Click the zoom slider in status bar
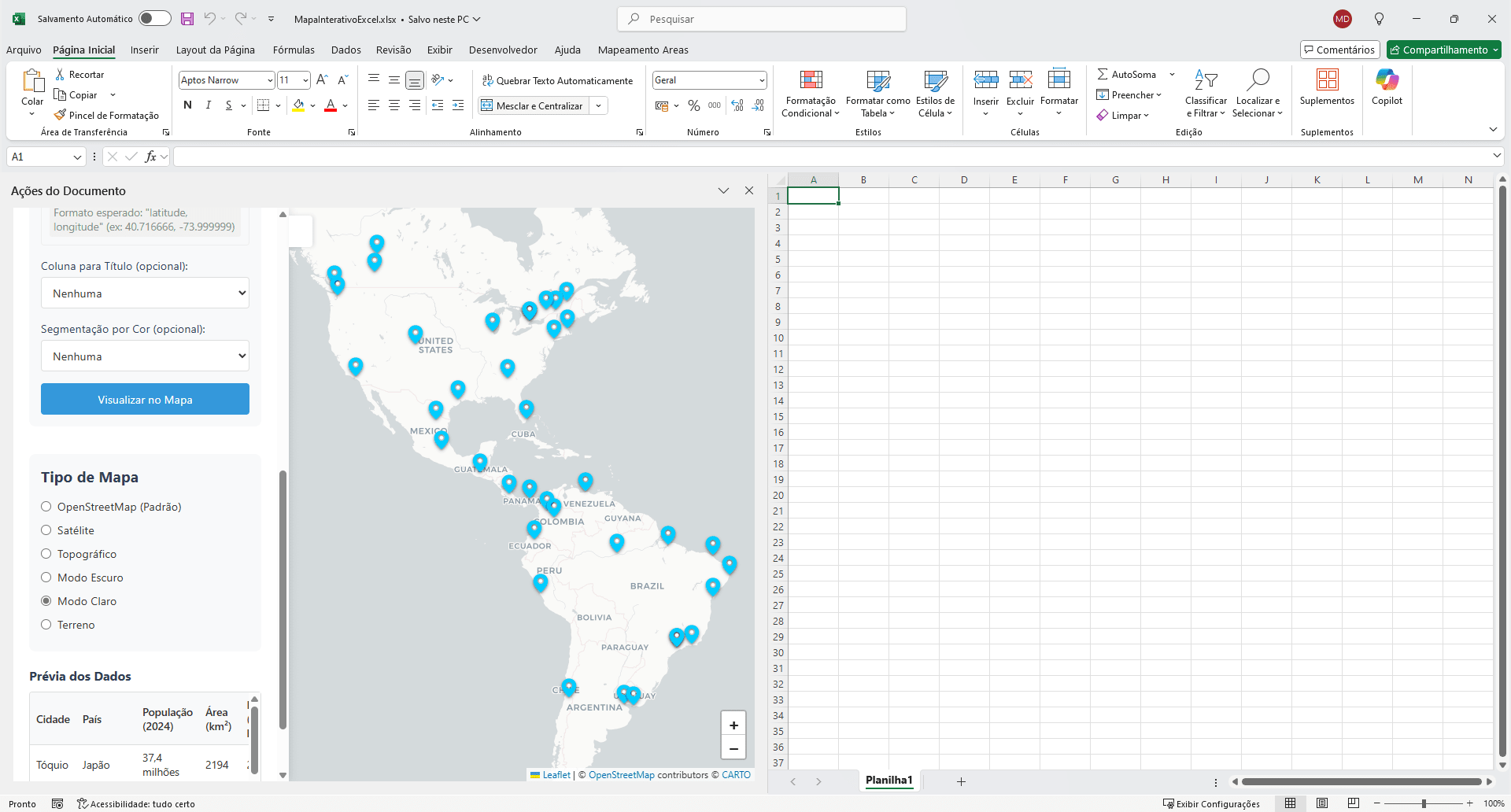This screenshot has height=812, width=1511. 1423,803
